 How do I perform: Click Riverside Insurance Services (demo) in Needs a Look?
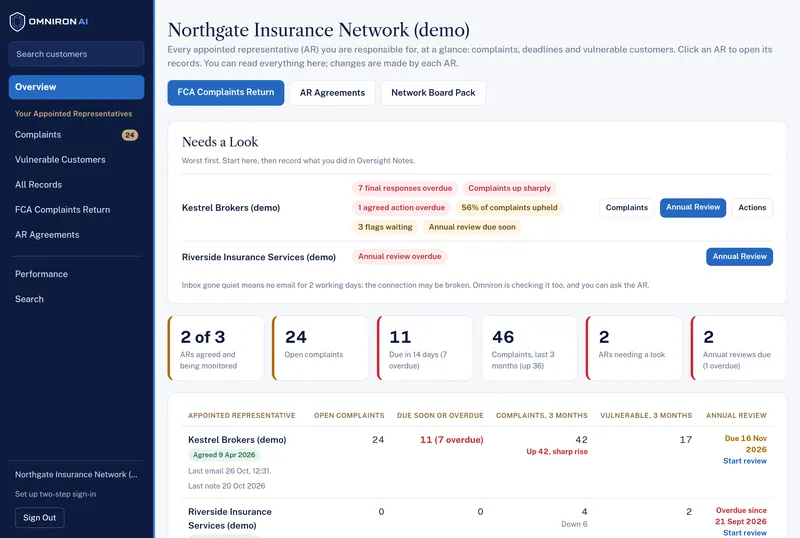(x=259, y=257)
